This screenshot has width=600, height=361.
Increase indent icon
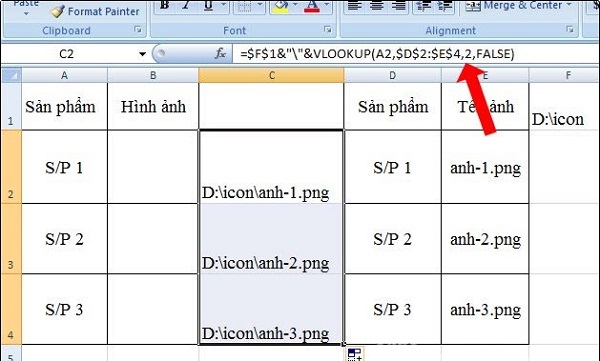[x=445, y=5]
